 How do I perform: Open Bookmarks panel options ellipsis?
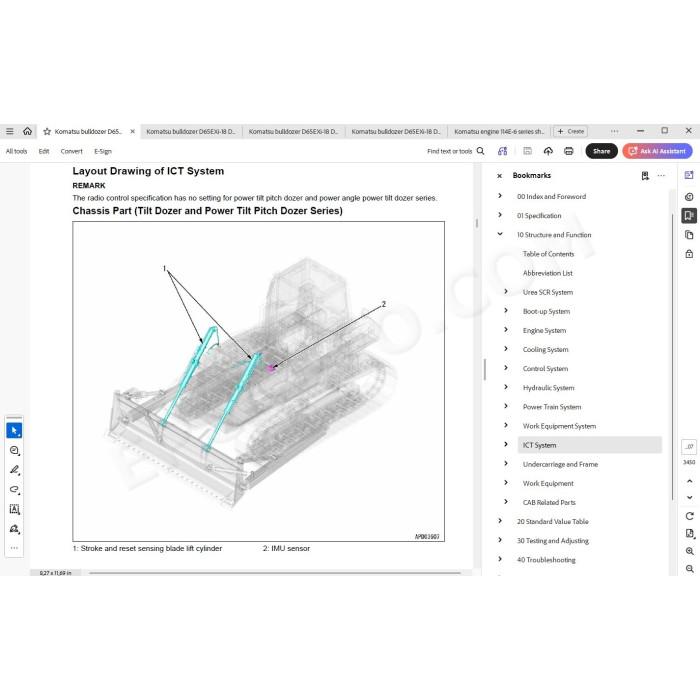[661, 175]
